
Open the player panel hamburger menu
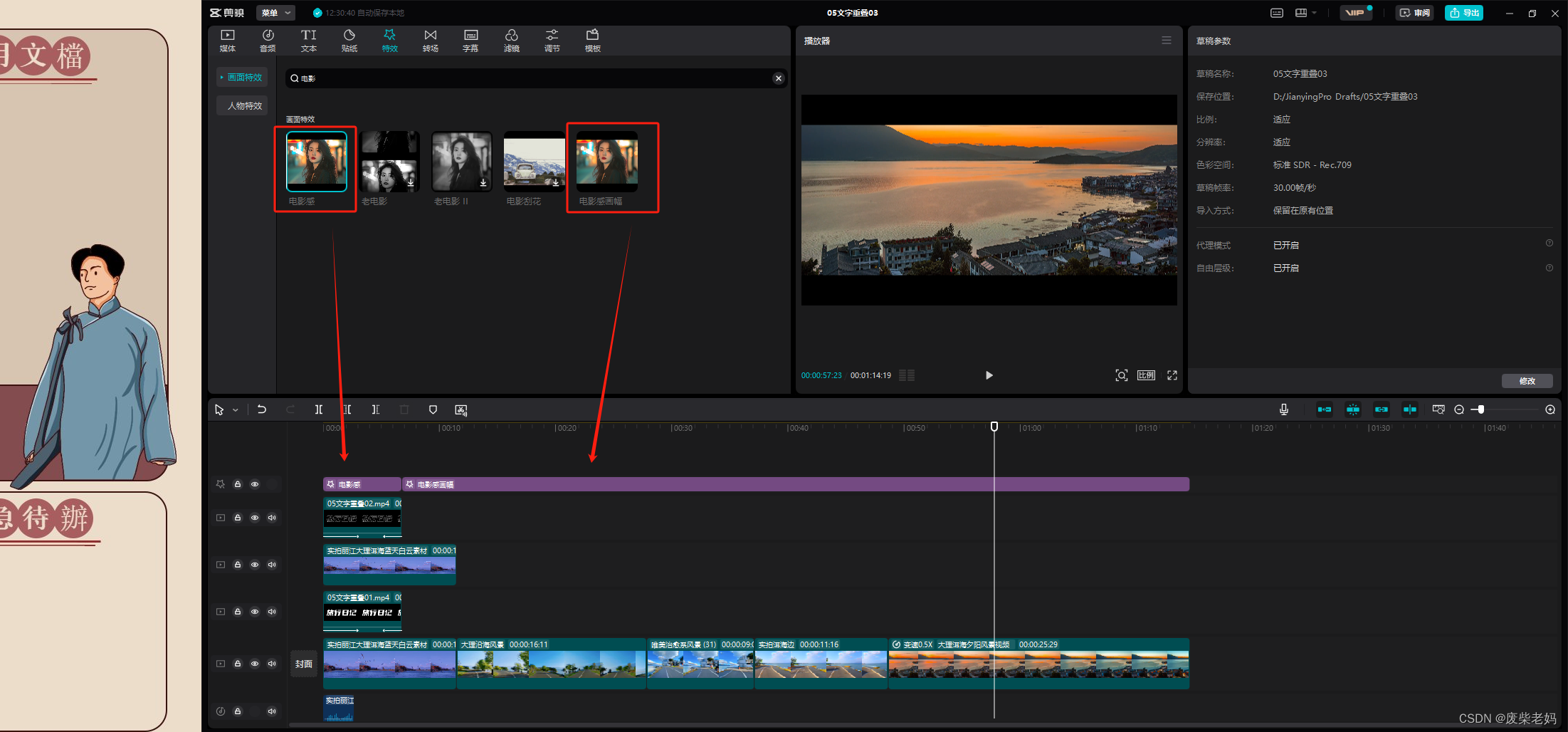[x=1167, y=41]
